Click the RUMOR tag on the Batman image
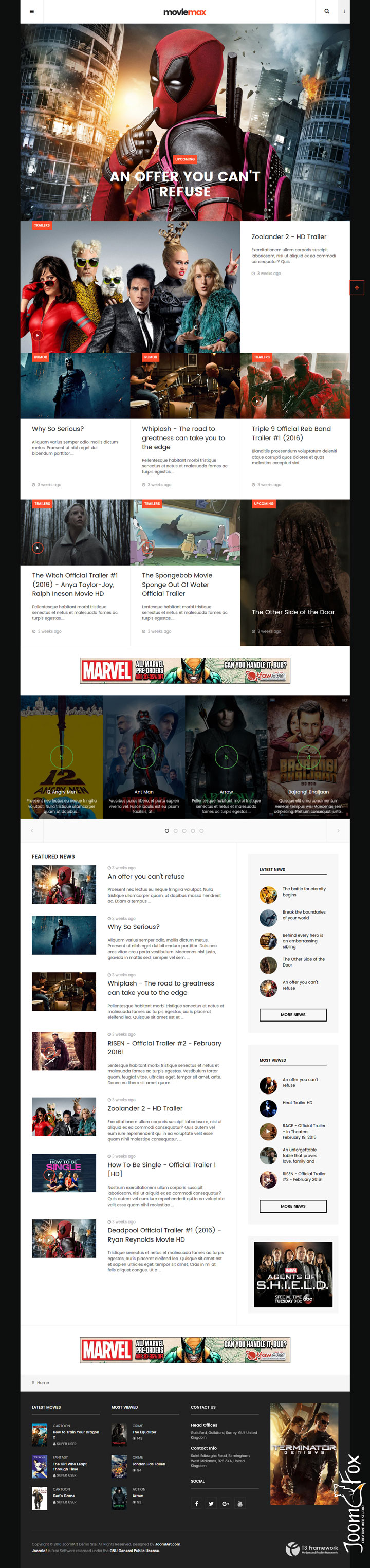Screen dimensions: 370x1568 point(41,357)
